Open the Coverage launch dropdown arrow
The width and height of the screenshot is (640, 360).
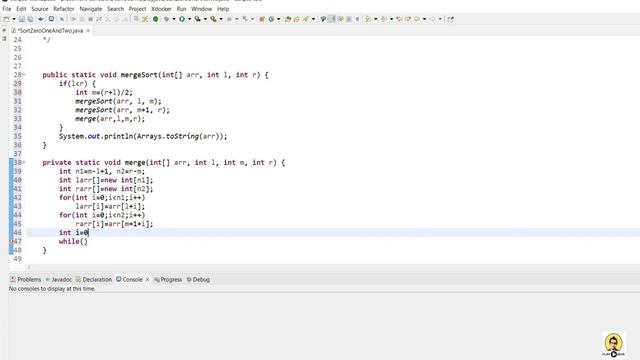[205, 19]
